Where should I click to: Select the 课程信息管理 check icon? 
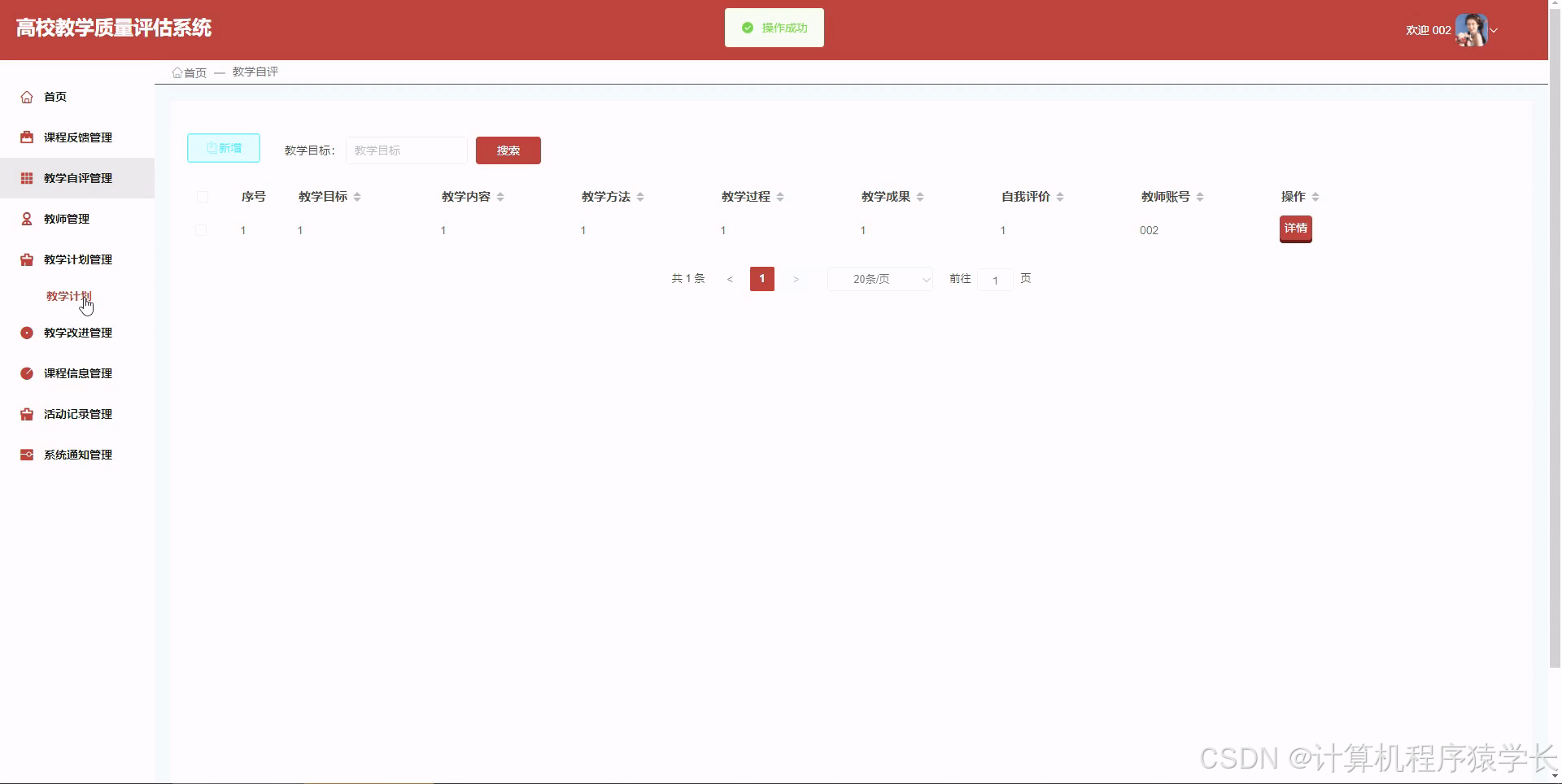(25, 373)
